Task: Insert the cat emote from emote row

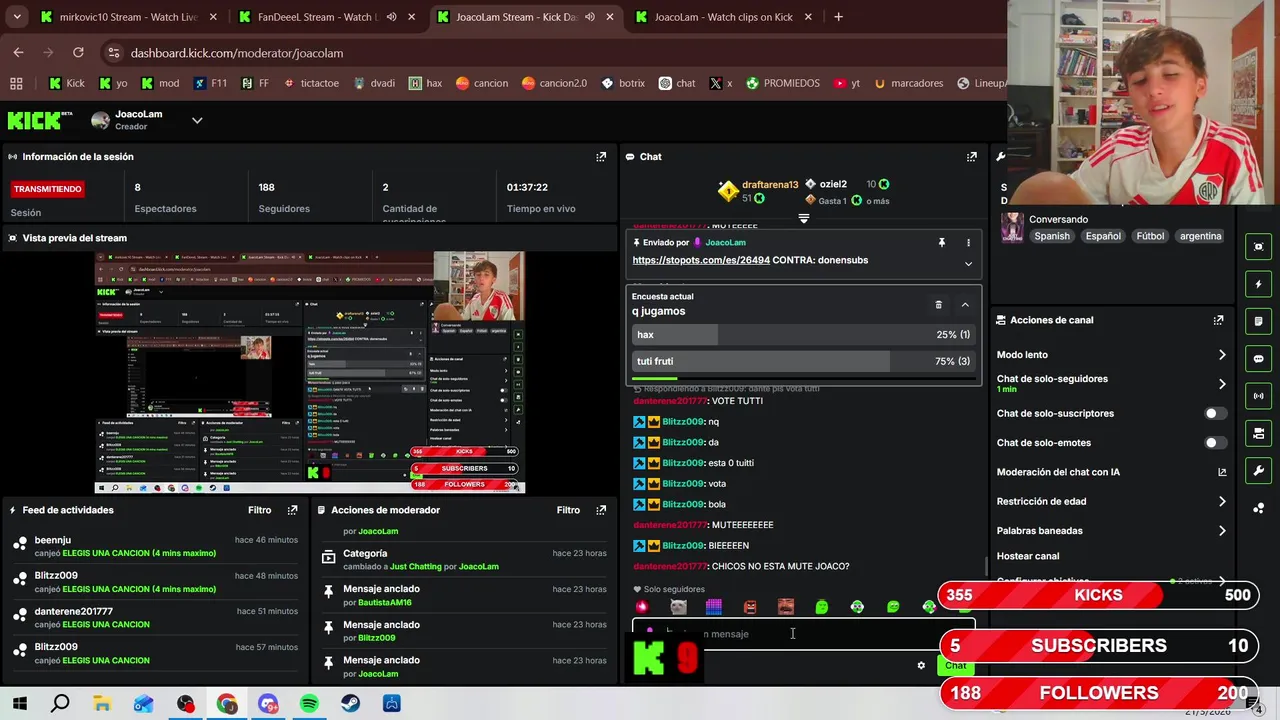Action: (678, 607)
